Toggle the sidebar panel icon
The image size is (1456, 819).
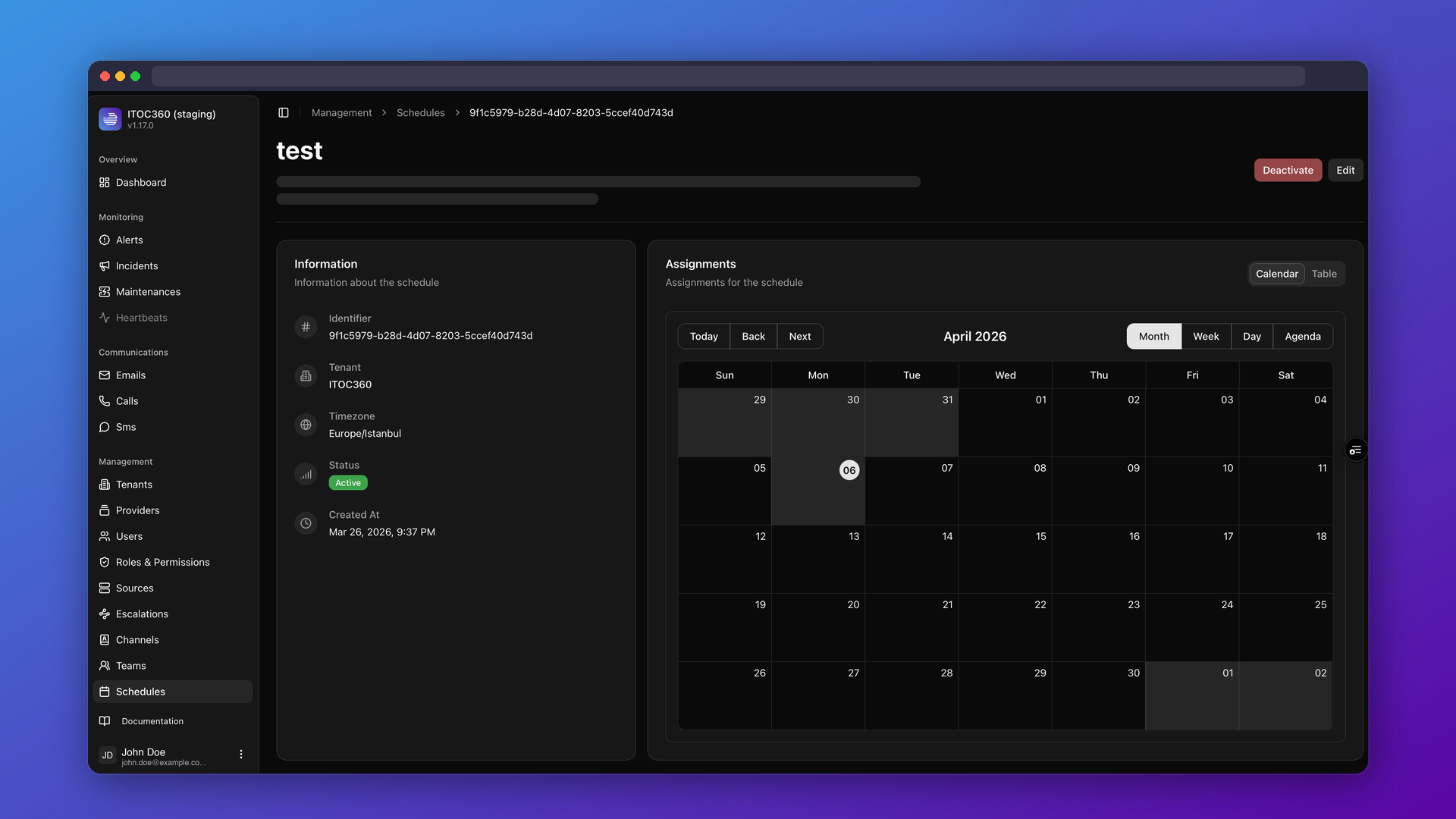[x=284, y=113]
